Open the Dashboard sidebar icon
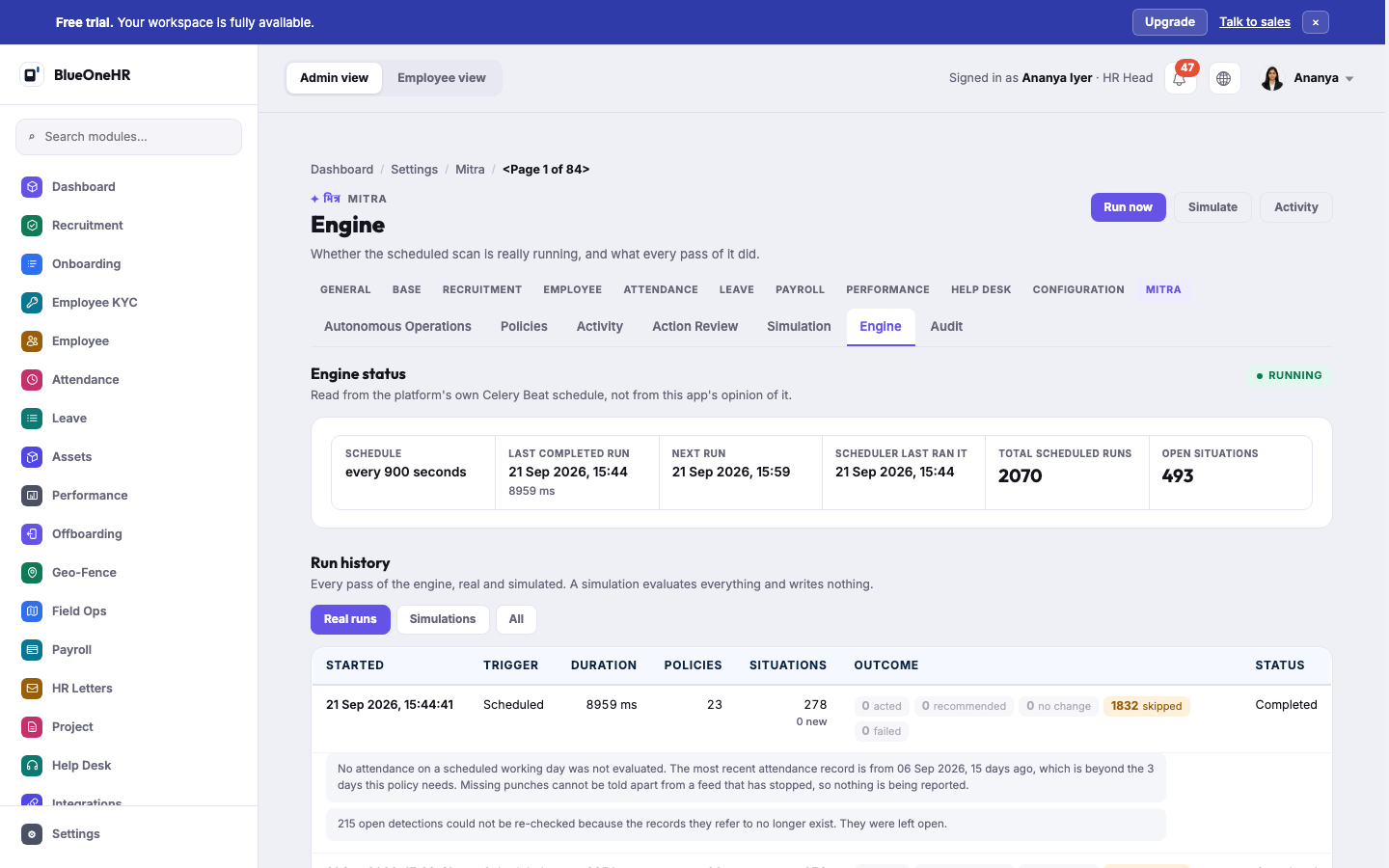1389x868 pixels. click(32, 186)
